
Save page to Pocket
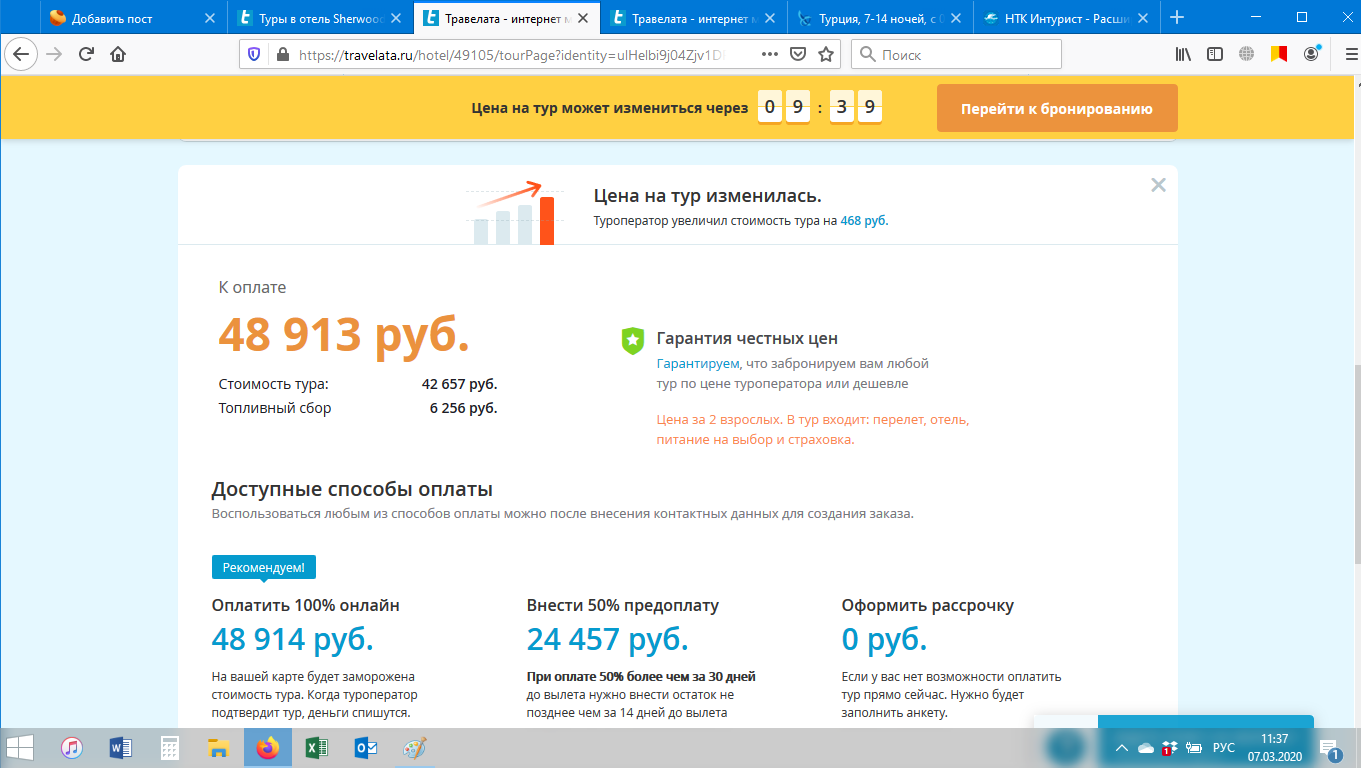798,54
